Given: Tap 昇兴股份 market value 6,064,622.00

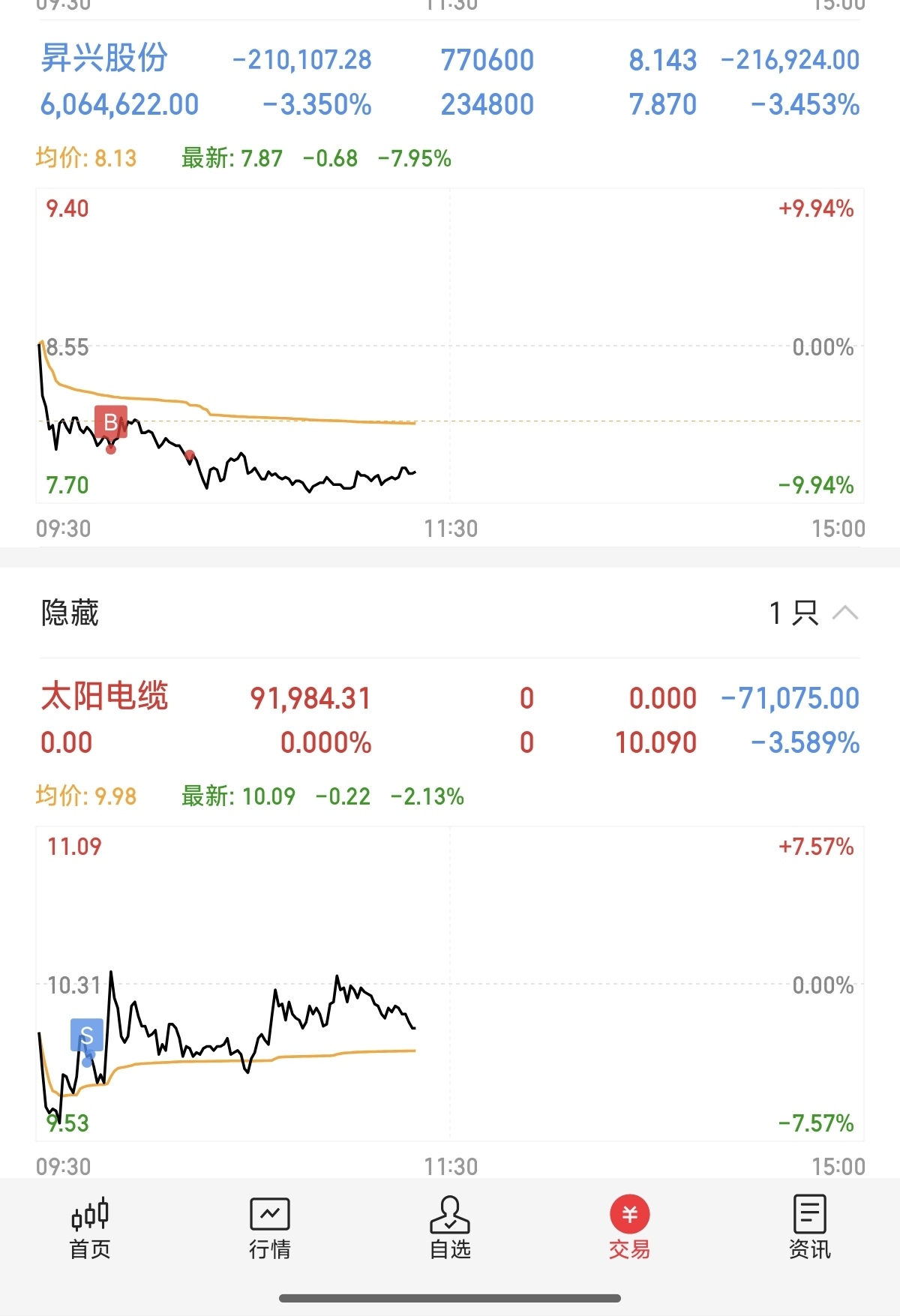Looking at the screenshot, I should tap(119, 105).
